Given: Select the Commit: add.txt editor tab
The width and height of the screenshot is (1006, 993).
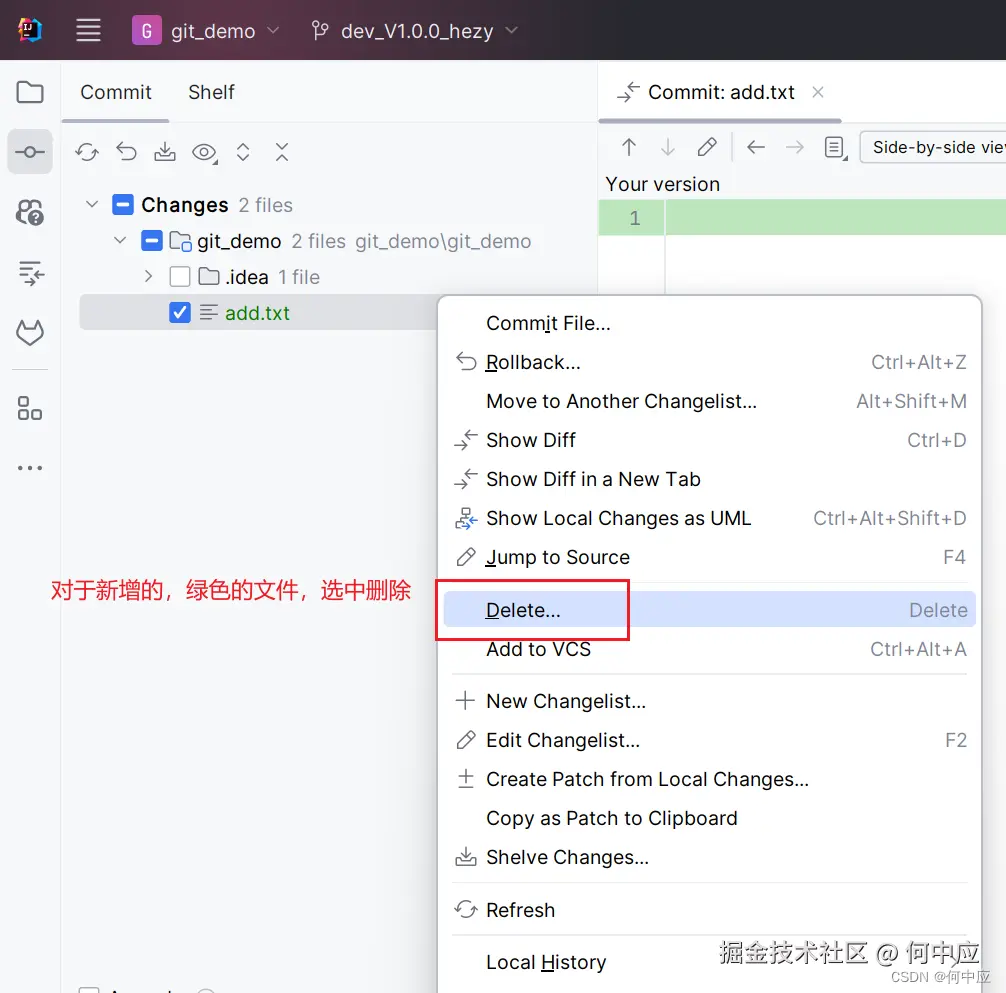Looking at the screenshot, I should [x=720, y=92].
